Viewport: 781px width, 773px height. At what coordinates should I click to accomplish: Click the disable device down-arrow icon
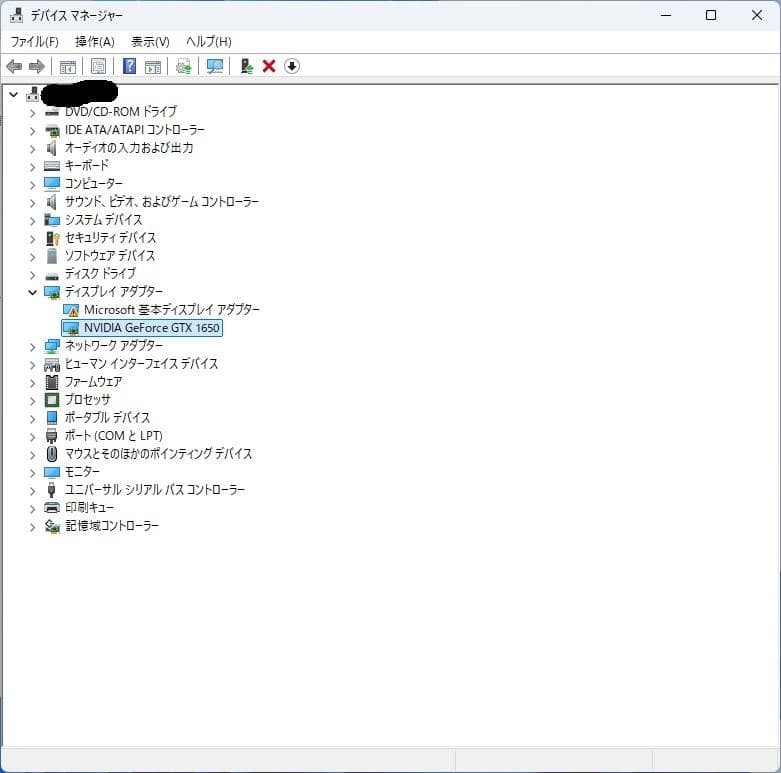coord(292,66)
